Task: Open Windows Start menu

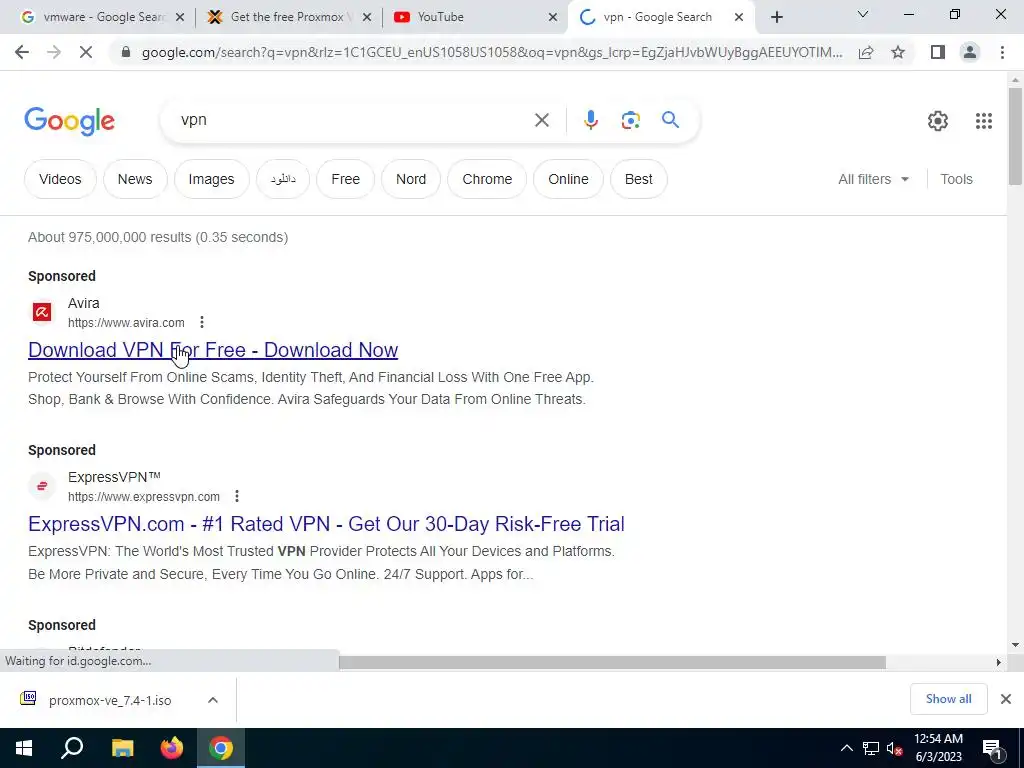Action: 24,748
